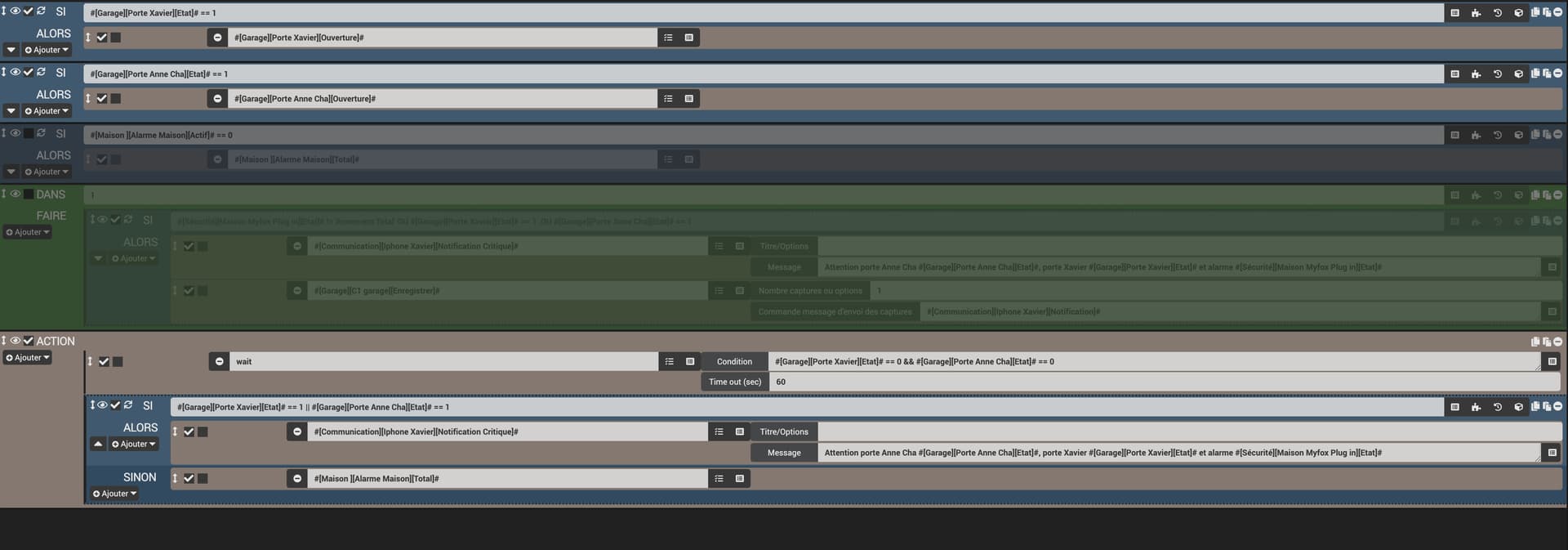Edit the Time out value 60
Image resolution: width=1568 pixels, height=550 pixels.
(1165, 382)
